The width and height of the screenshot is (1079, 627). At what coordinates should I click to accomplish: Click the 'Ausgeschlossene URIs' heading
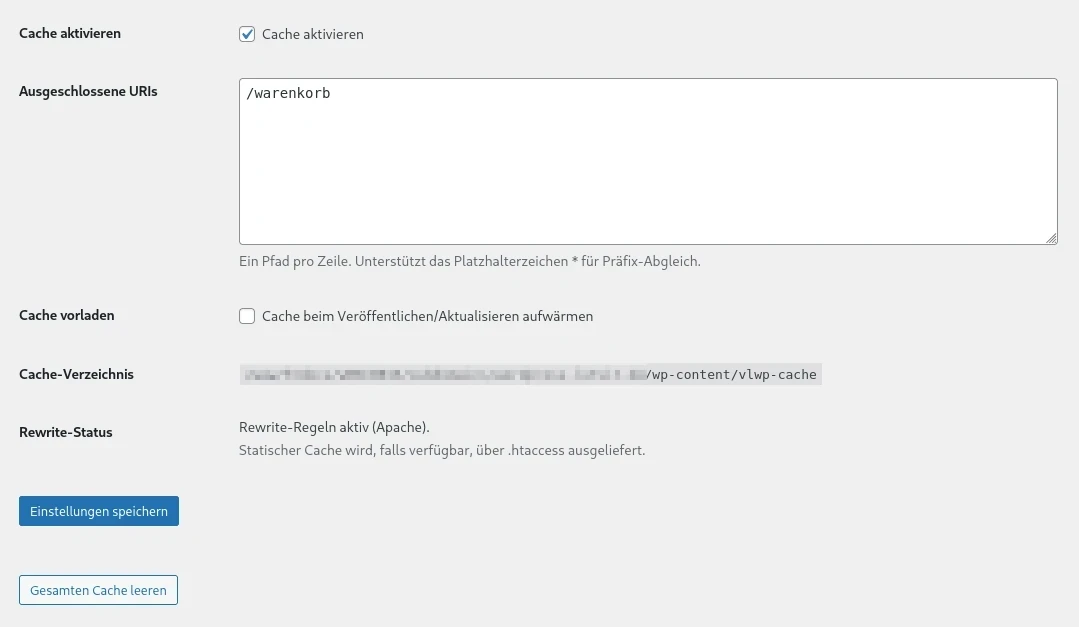[x=88, y=91]
